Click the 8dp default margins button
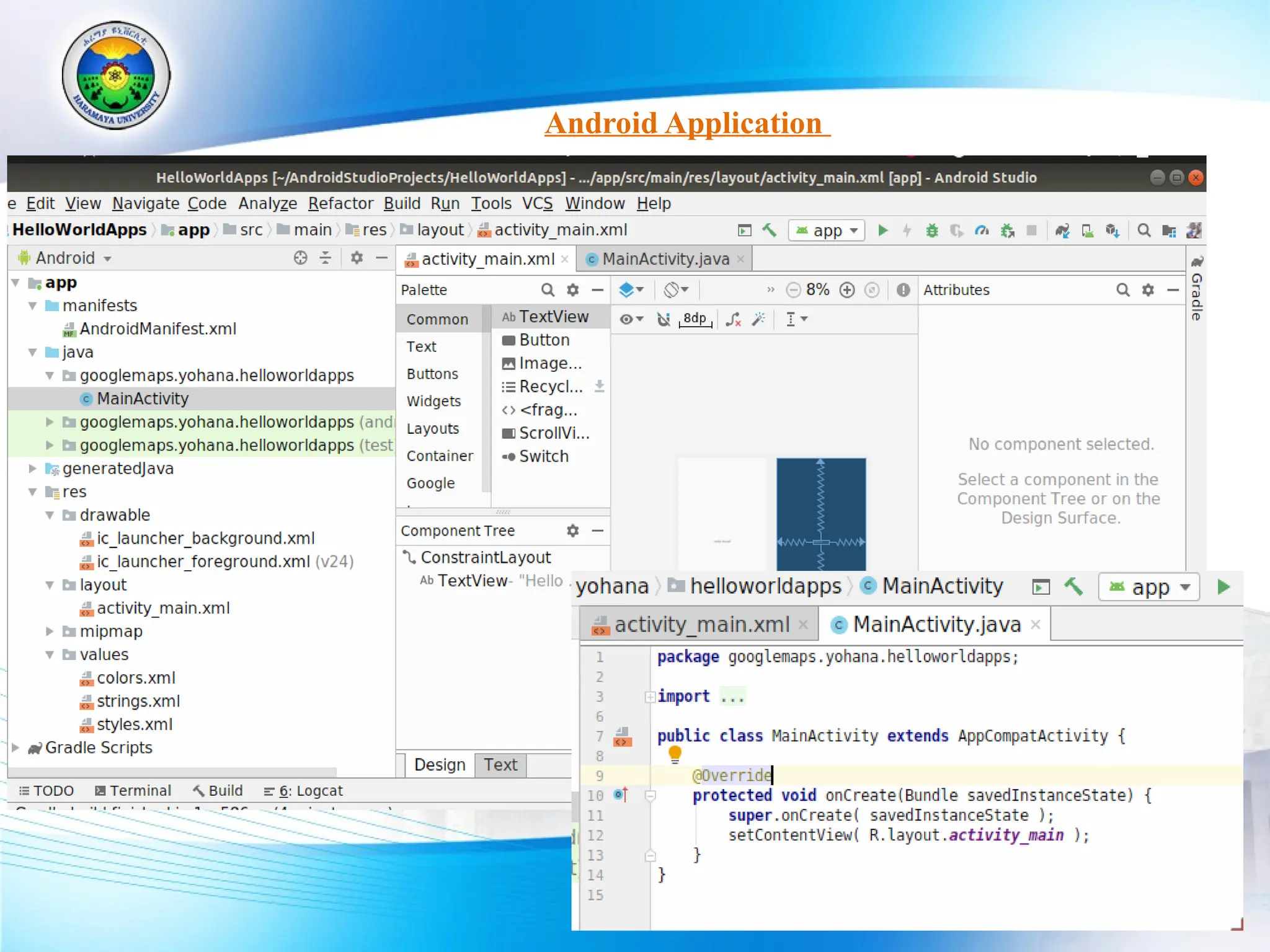Image resolution: width=1270 pixels, height=952 pixels. [695, 319]
